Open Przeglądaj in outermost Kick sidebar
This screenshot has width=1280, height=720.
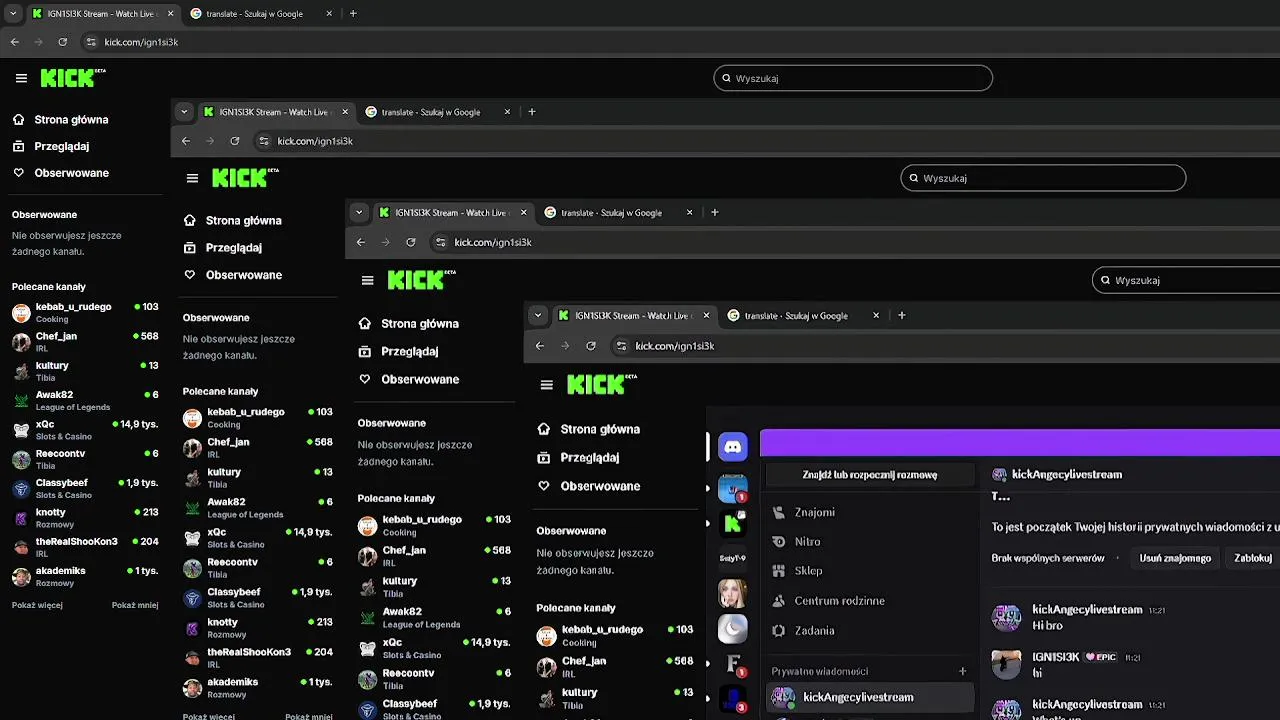coord(62,146)
